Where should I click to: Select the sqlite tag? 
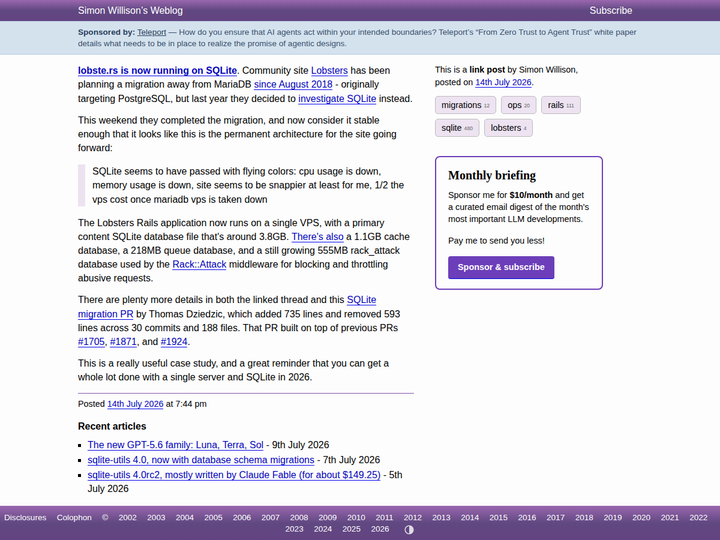point(457,128)
